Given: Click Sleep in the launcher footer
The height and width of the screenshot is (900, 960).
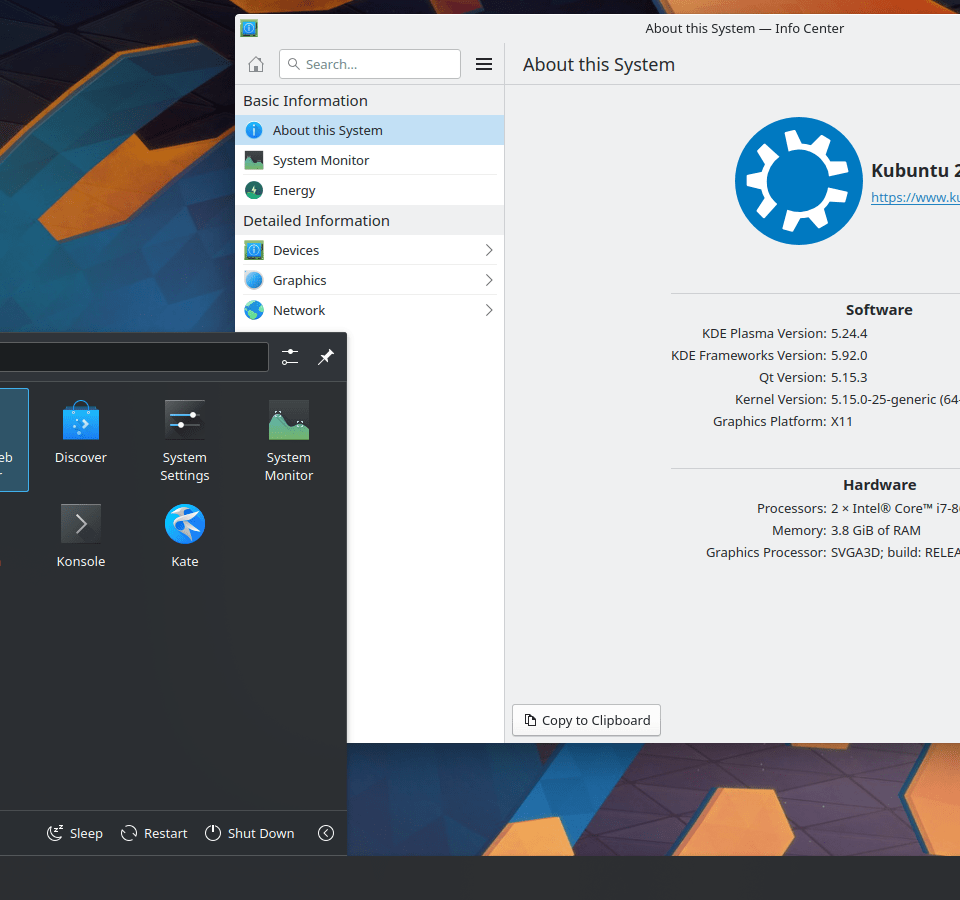Looking at the screenshot, I should [x=75, y=833].
